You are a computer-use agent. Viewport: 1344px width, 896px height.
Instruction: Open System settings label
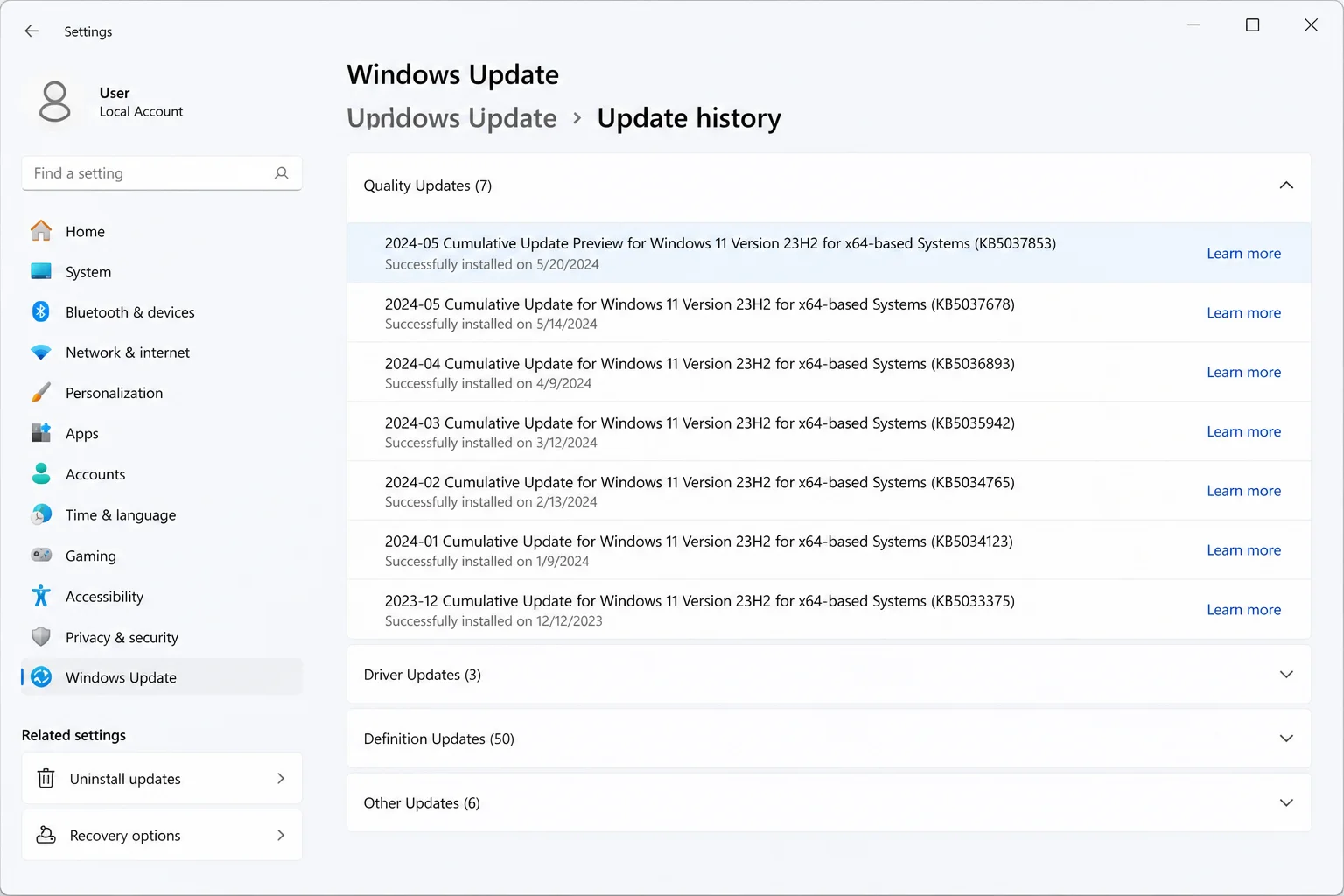click(x=88, y=272)
